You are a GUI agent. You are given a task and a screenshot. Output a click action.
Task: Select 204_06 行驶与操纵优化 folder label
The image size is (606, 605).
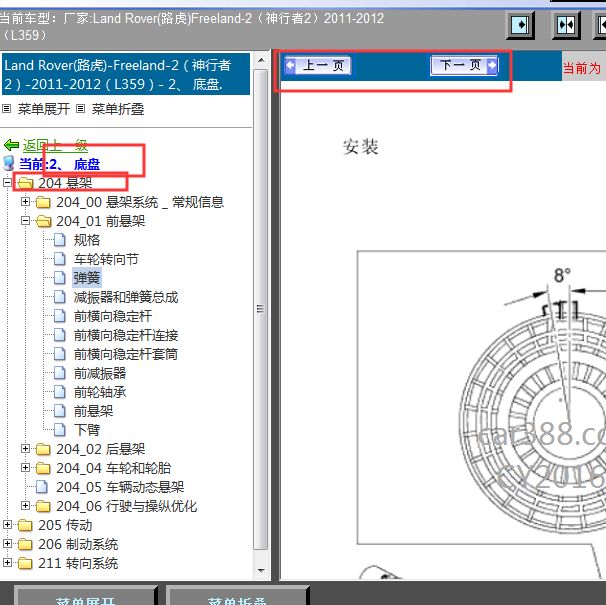[127, 506]
